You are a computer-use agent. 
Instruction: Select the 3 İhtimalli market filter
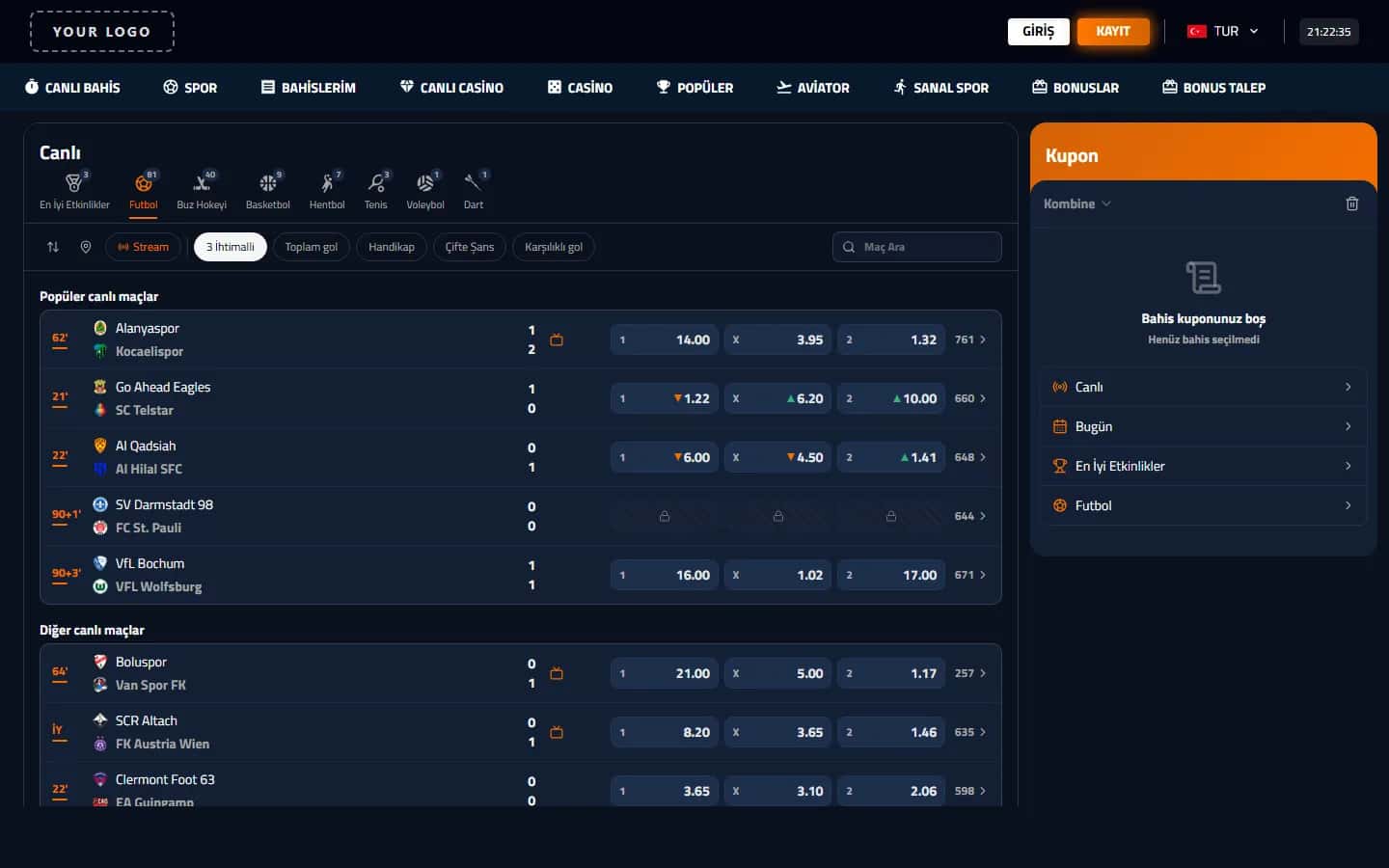[x=231, y=247]
